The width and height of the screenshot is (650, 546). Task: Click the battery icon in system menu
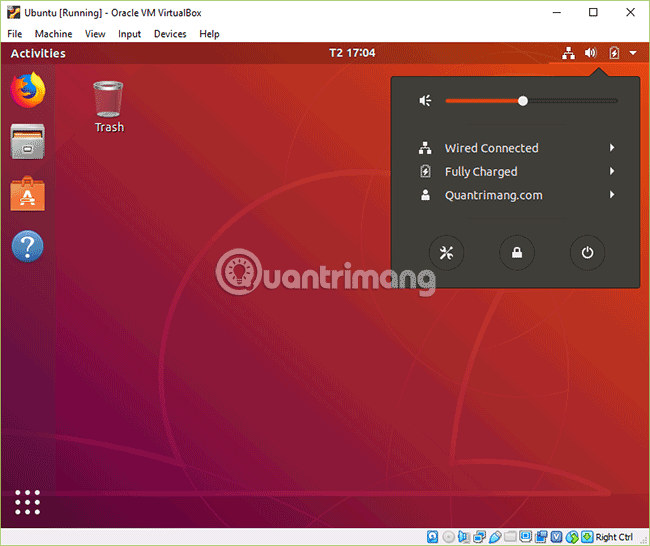point(425,171)
